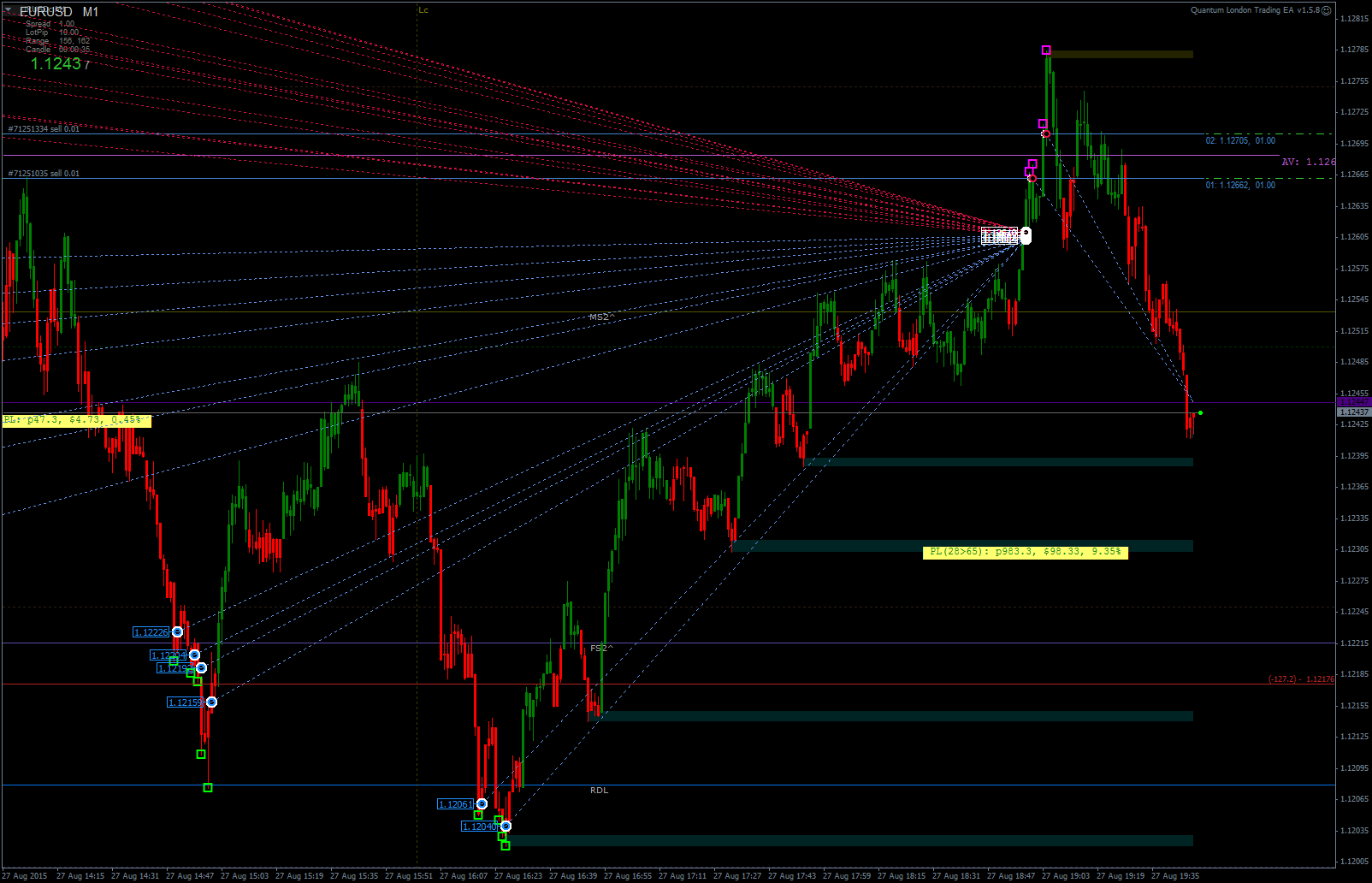Click the FS2^ level label
Screen dimensions: 1372x883
(601, 649)
